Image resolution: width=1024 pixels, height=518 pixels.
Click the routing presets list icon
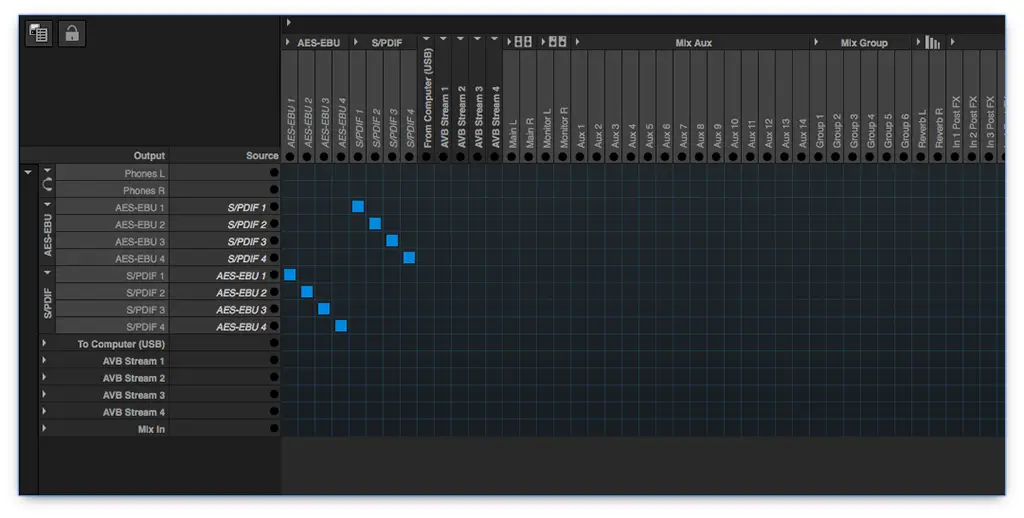pos(40,33)
